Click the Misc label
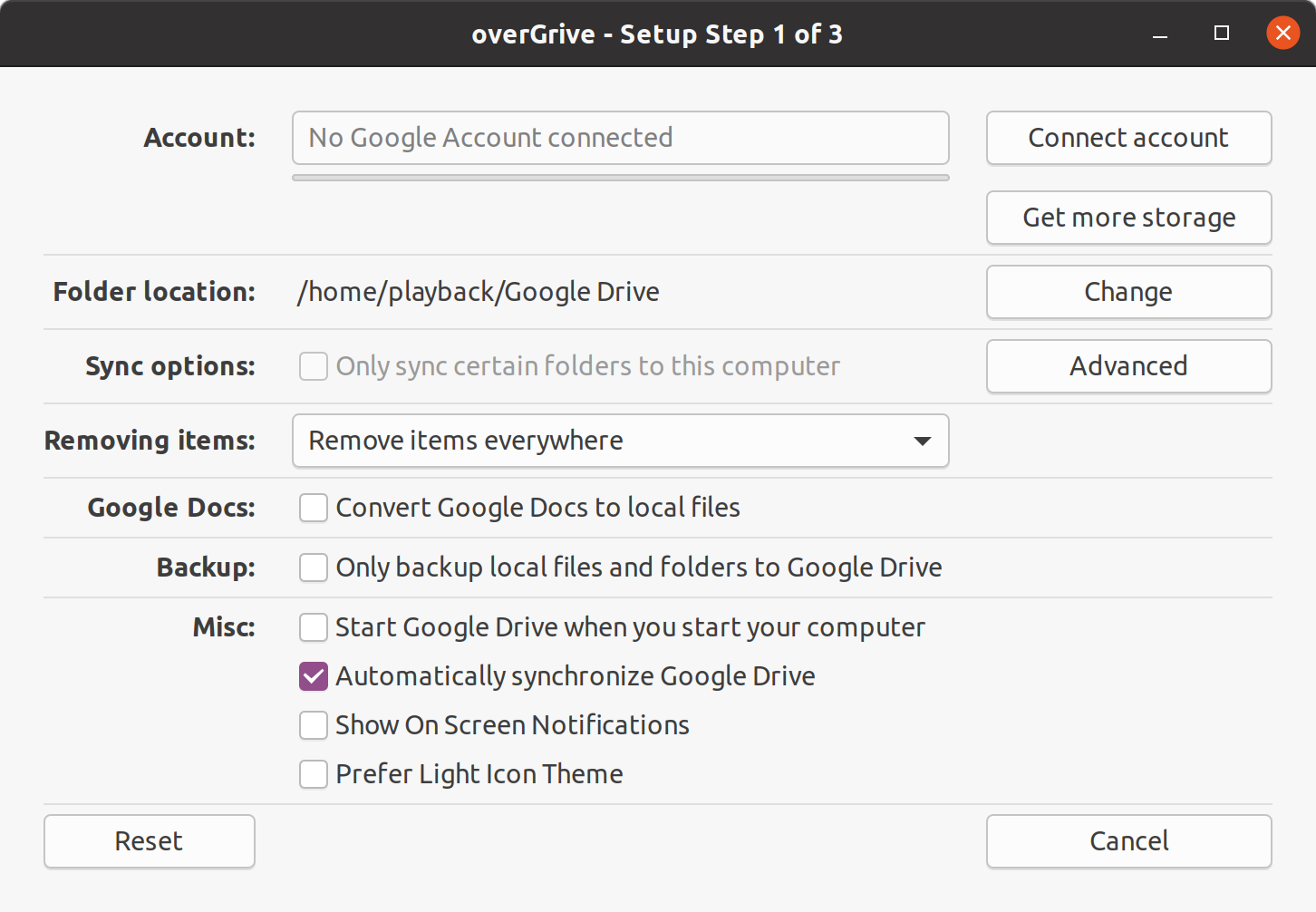This screenshot has height=912, width=1316. click(x=224, y=627)
